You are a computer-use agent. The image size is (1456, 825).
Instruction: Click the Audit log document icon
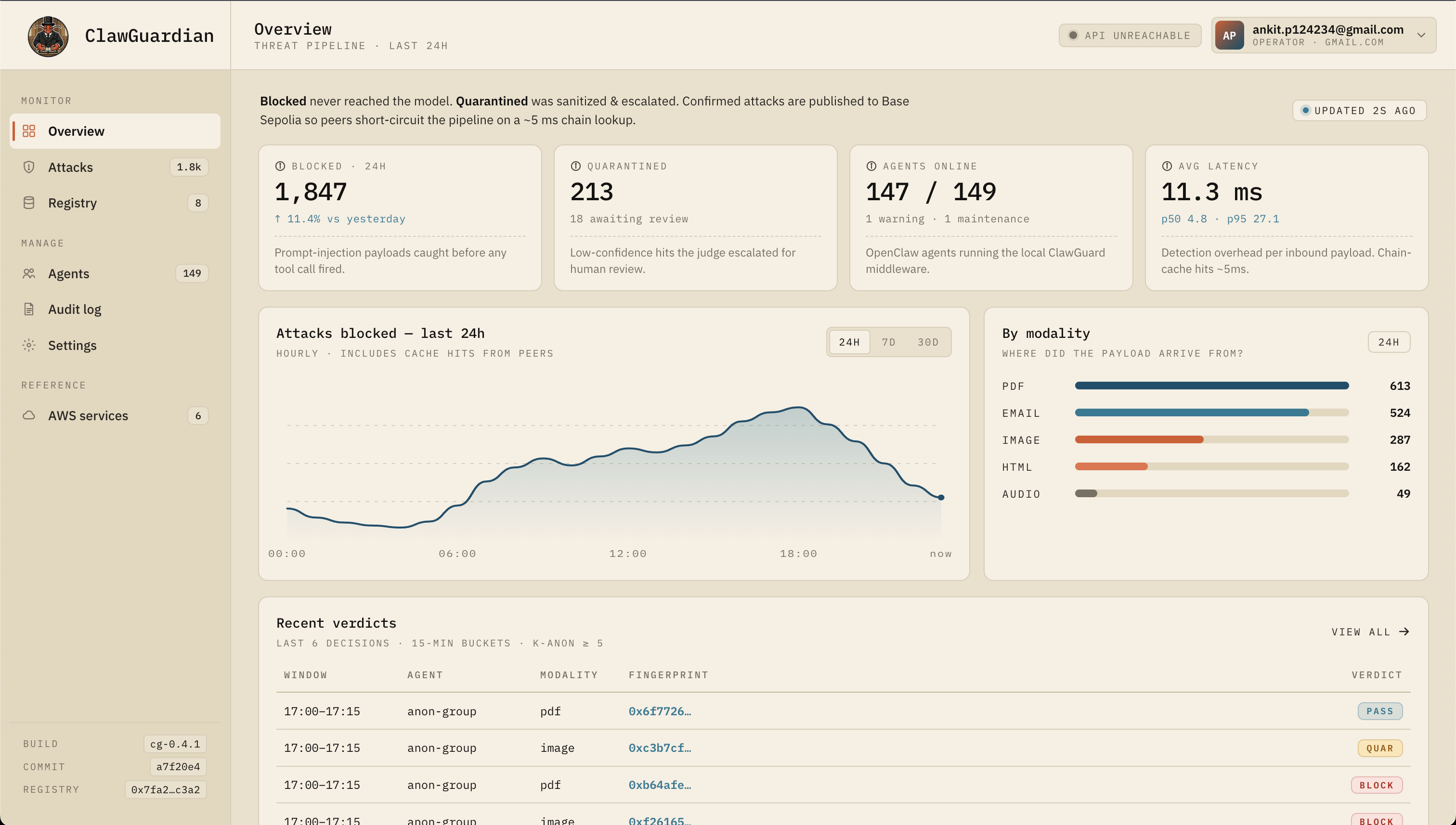[29, 309]
